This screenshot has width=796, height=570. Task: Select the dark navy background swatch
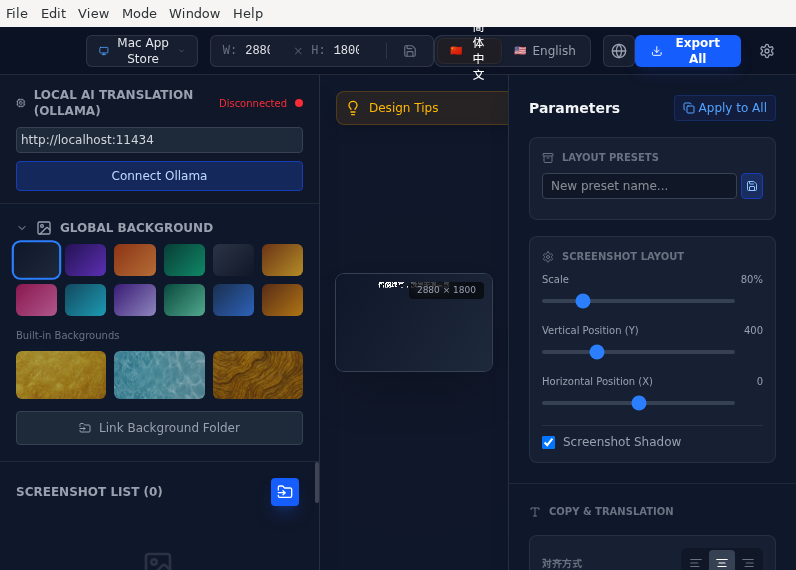(37, 260)
